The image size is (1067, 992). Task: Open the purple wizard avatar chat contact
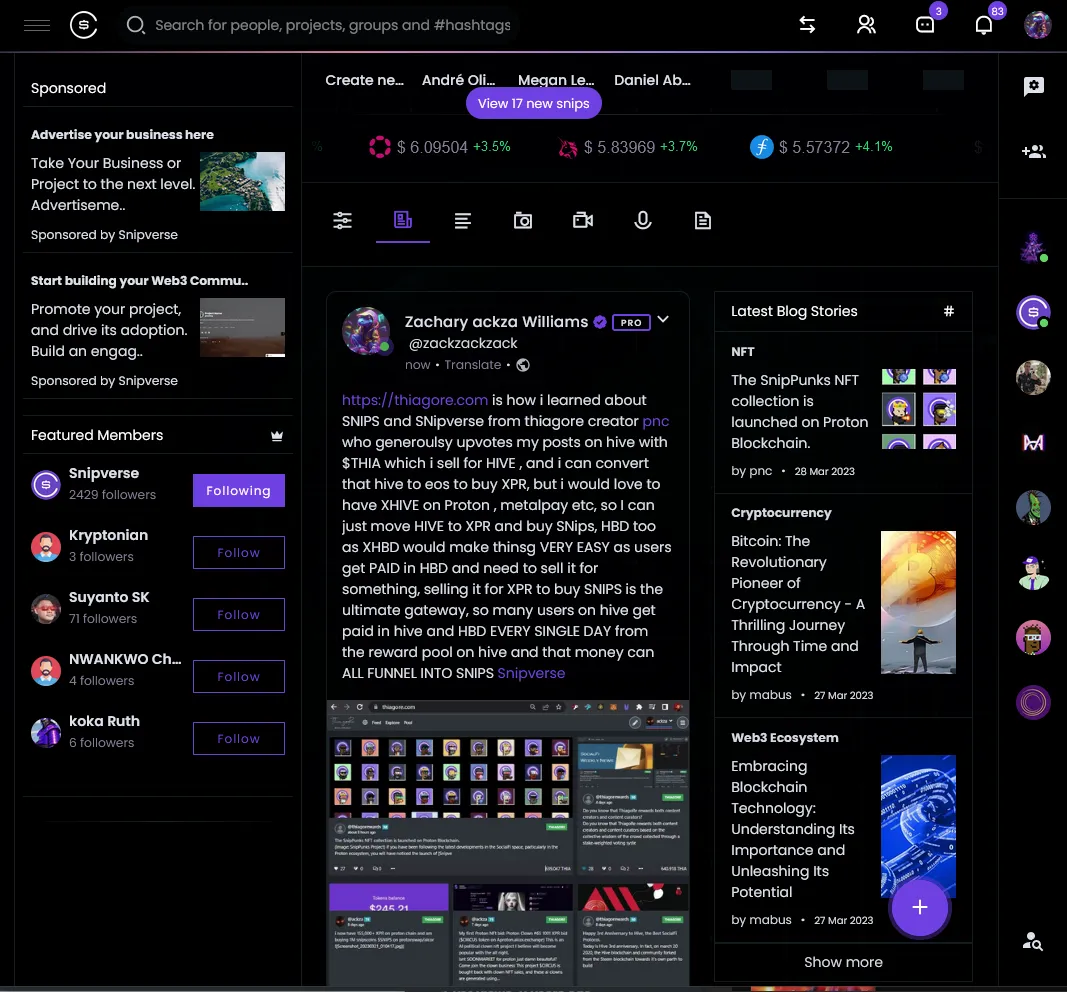coord(1033,248)
